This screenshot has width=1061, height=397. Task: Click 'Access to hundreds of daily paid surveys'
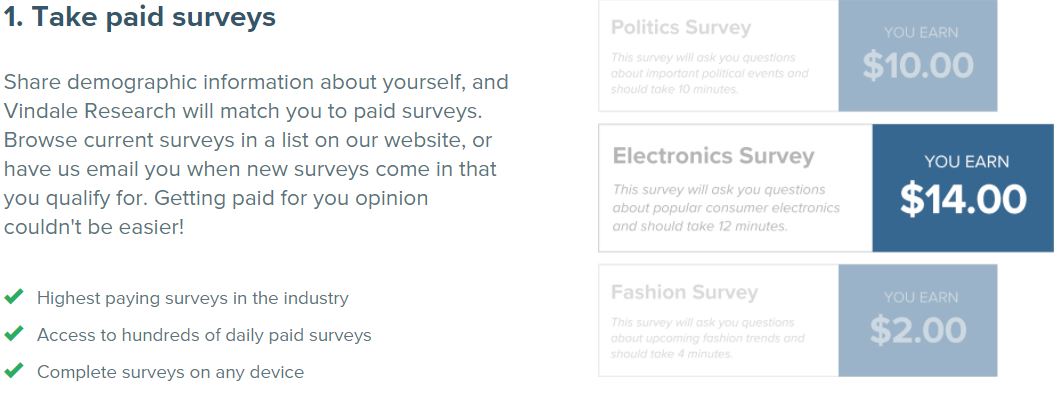(x=204, y=335)
